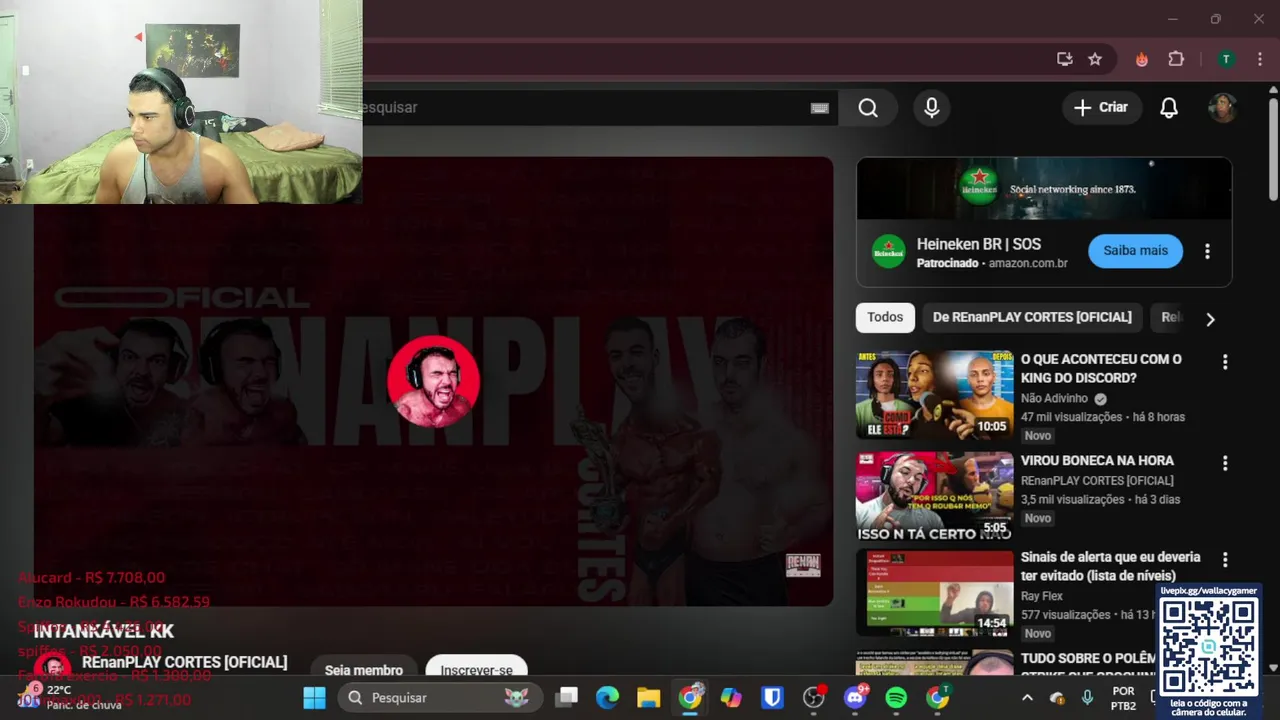This screenshot has width=1280, height=720.
Task: Open YouTube notifications bell
Action: (x=1169, y=108)
